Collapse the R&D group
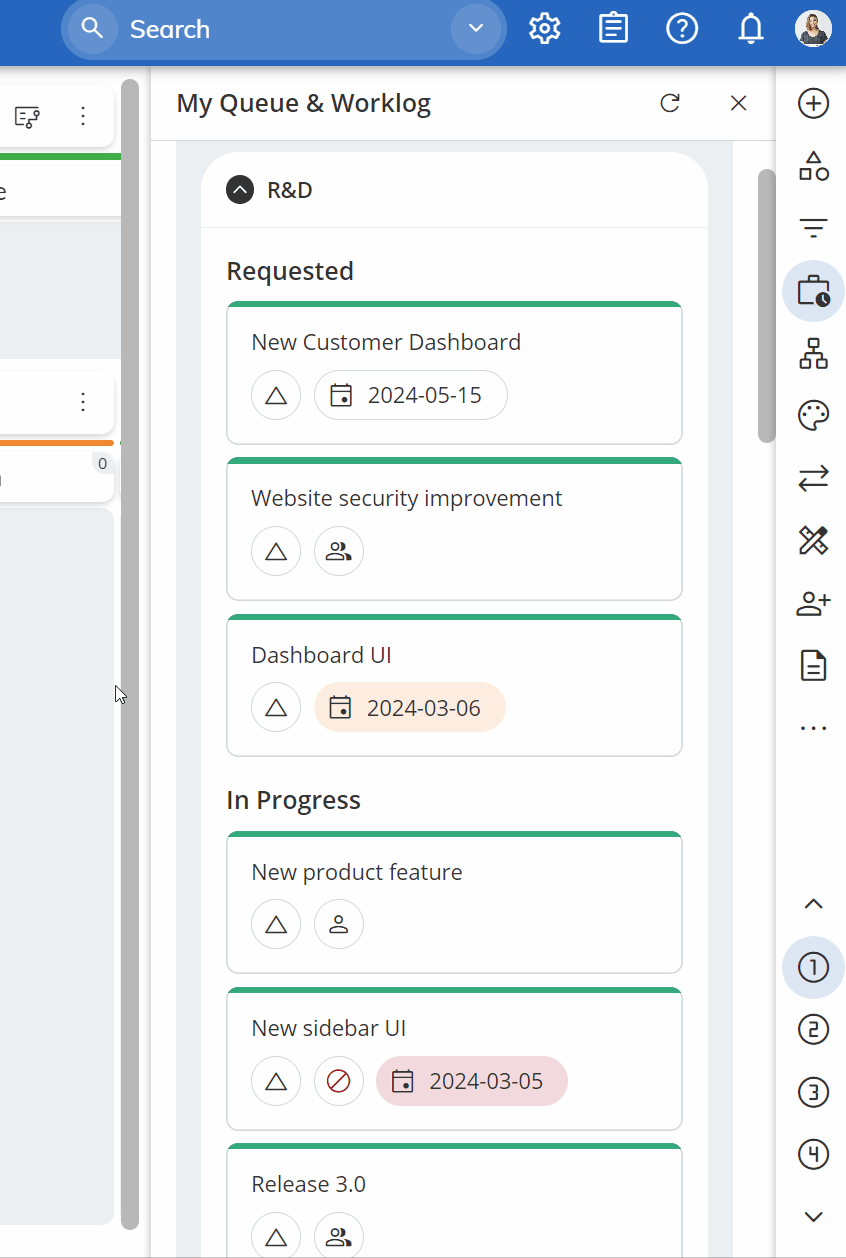The height and width of the screenshot is (1258, 846). pos(239,189)
